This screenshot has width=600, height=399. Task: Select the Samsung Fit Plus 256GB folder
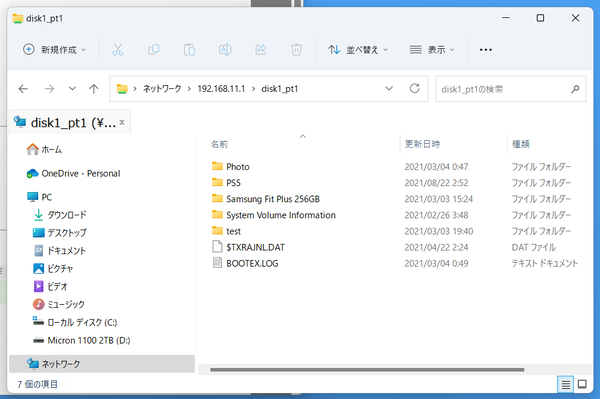266,199
